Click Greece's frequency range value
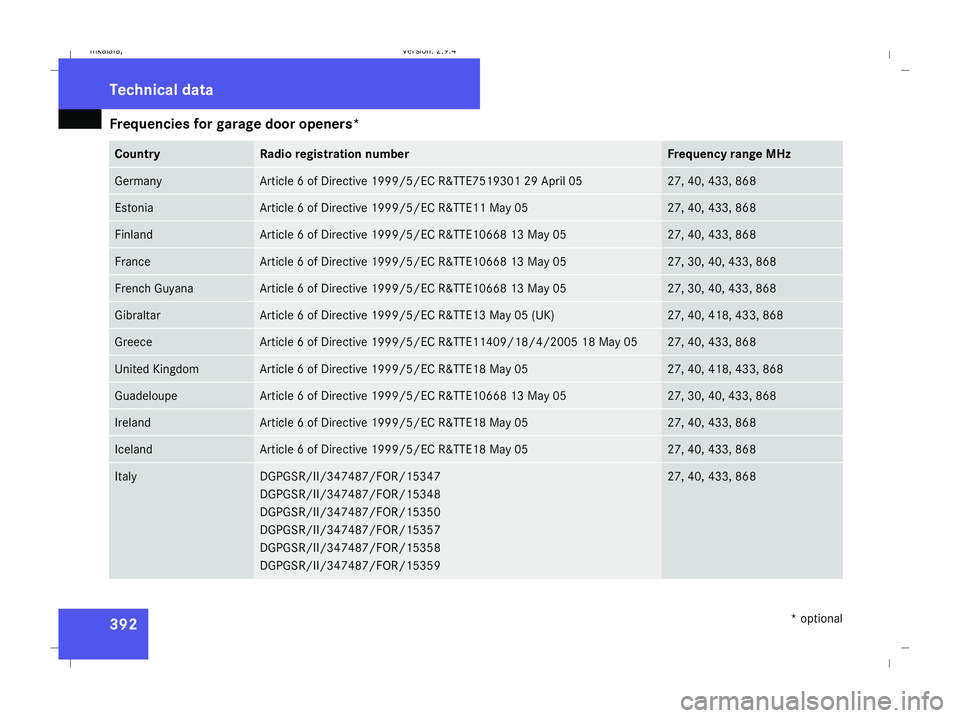This screenshot has height=718, width=960. tap(711, 342)
